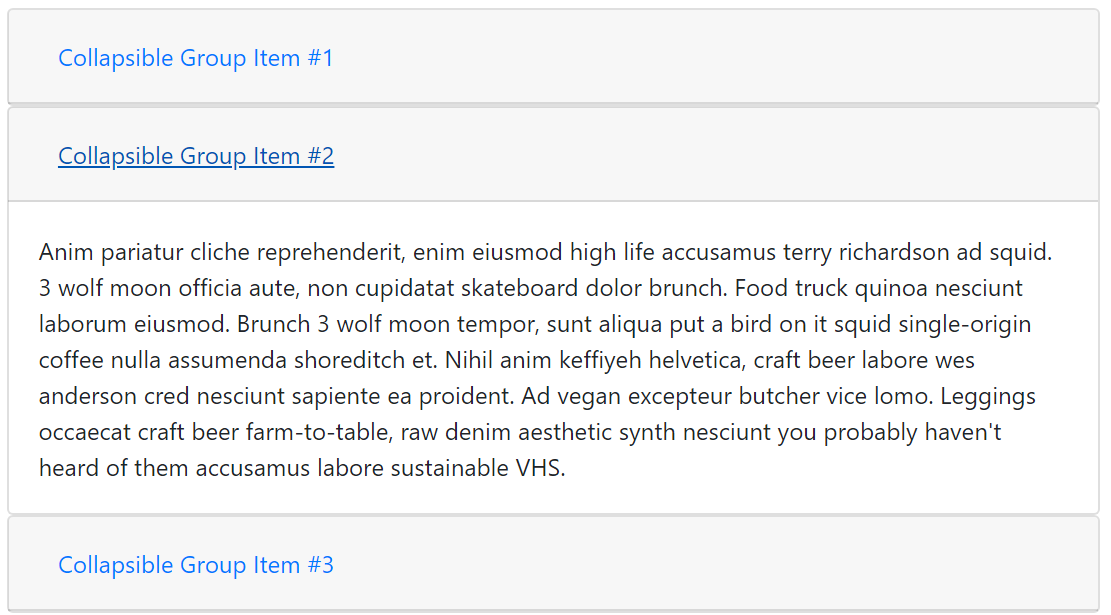Expand Collapsible Group Item #1

pyautogui.click(x=195, y=58)
